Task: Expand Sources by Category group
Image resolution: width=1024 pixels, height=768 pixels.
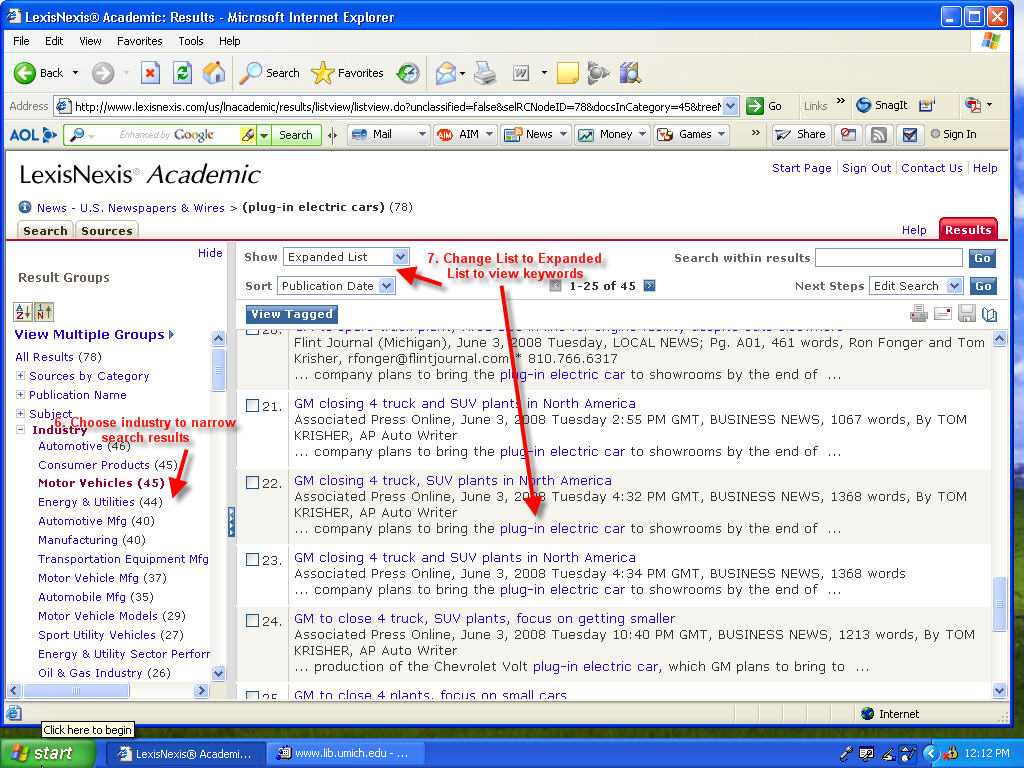Action: point(21,376)
